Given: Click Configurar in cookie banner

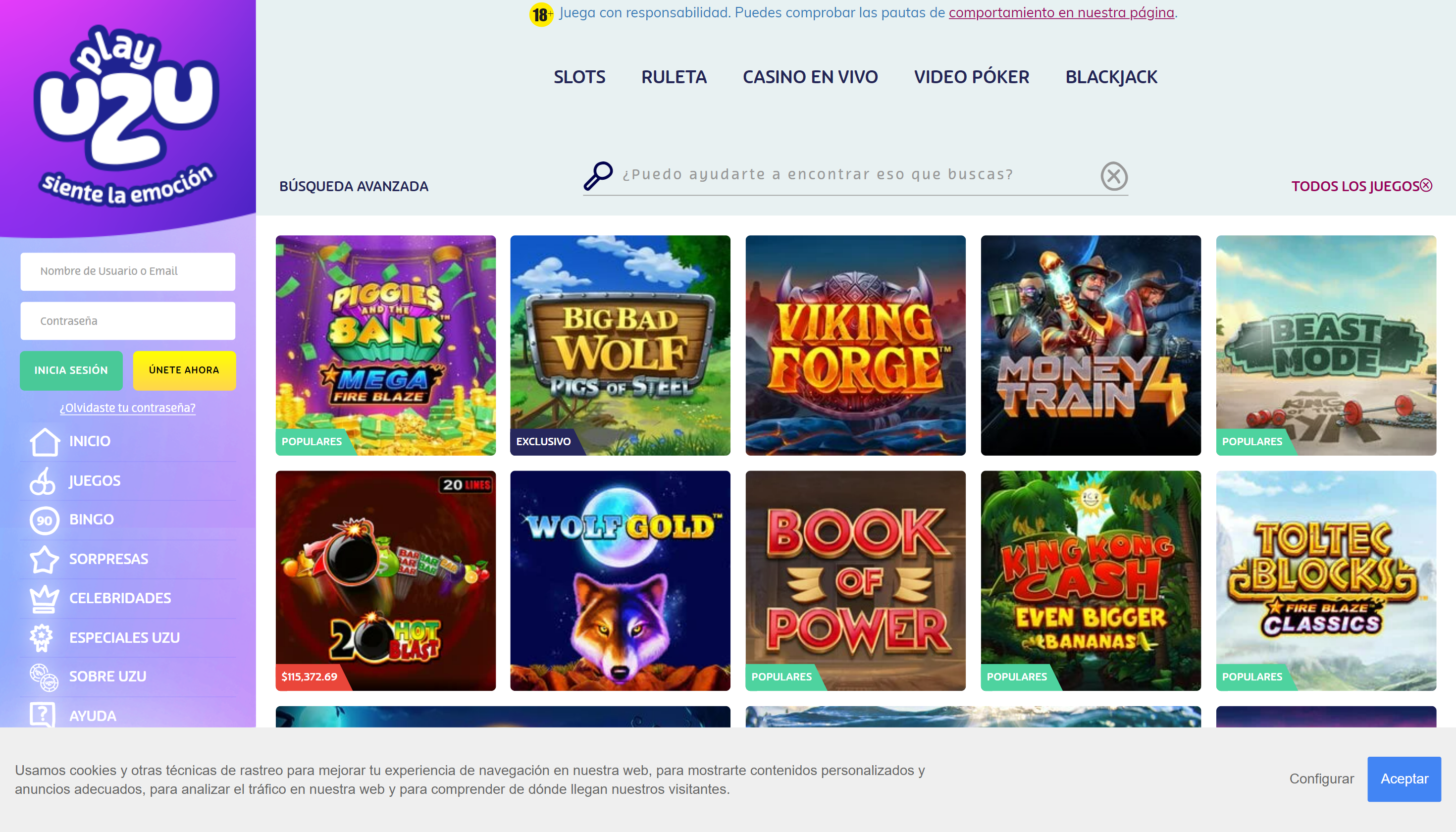Looking at the screenshot, I should [1321, 779].
